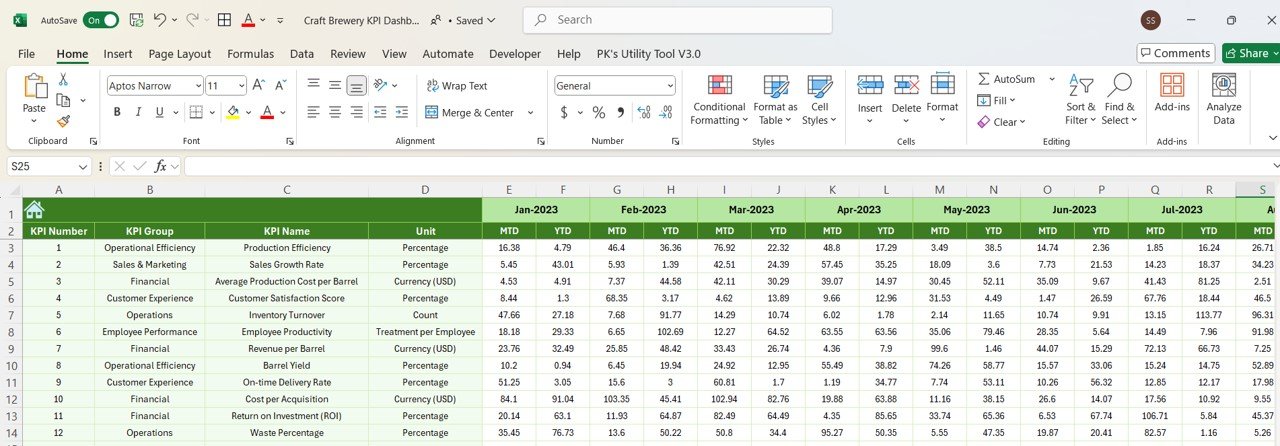Click the Redo arrow icon

(x=192, y=20)
